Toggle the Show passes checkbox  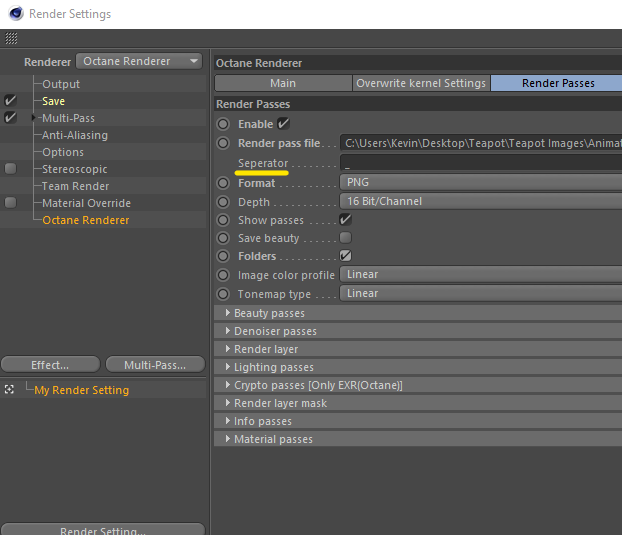346,219
